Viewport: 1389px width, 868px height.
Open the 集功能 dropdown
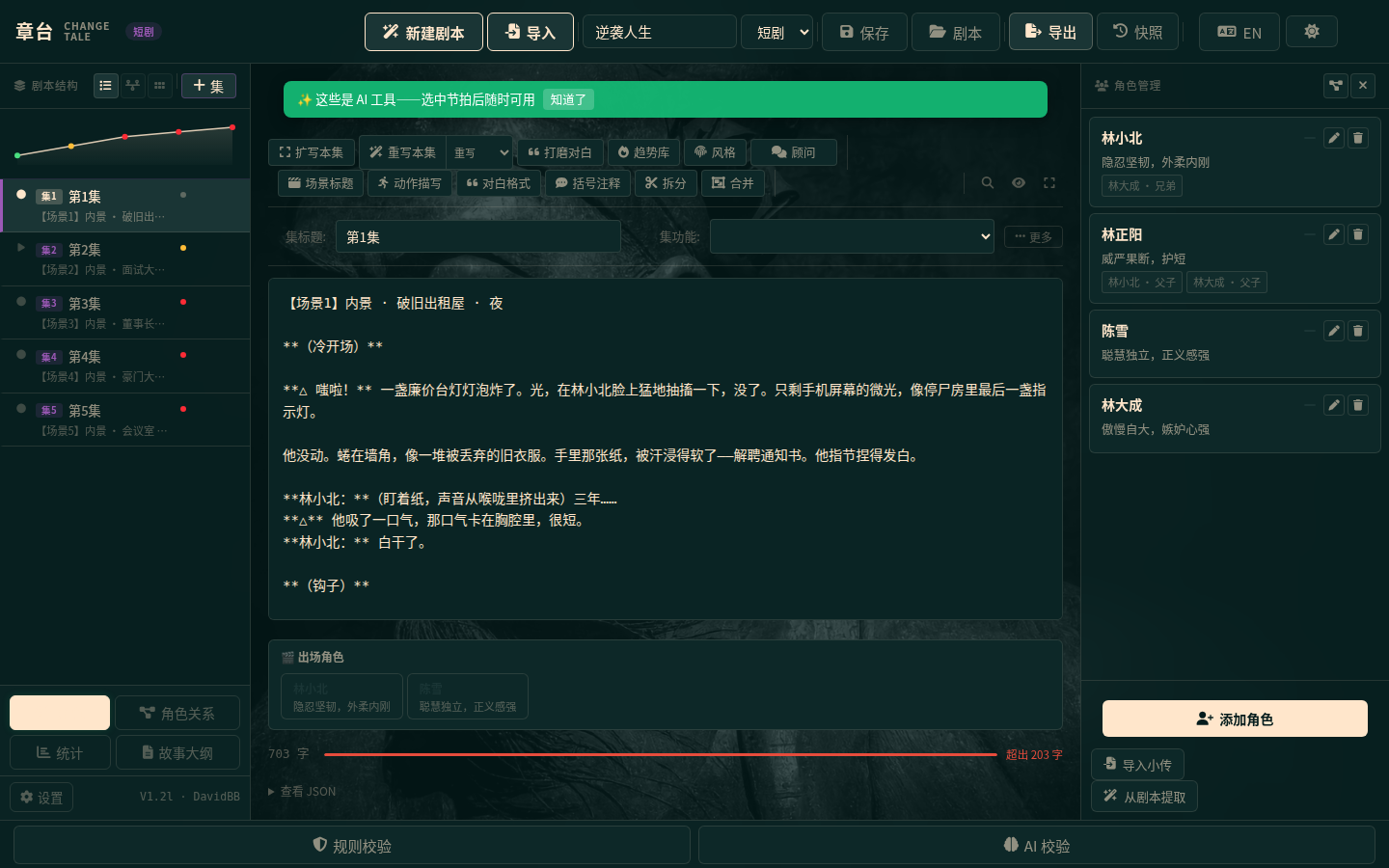point(852,236)
